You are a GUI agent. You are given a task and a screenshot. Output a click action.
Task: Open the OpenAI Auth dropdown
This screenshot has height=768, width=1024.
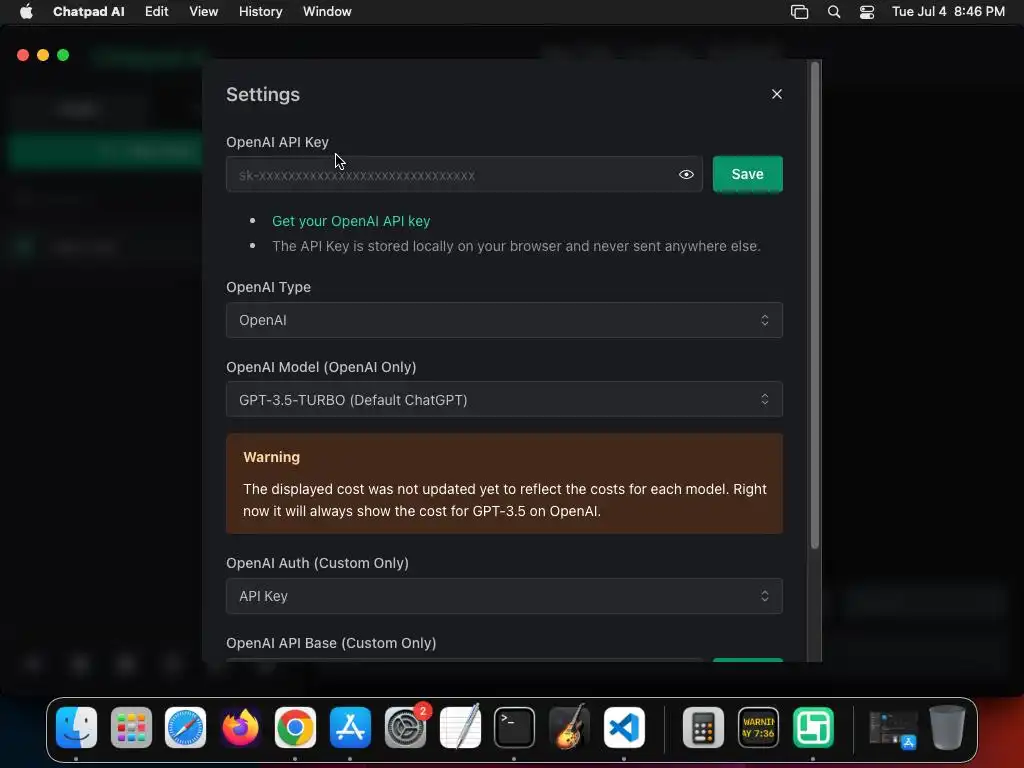tap(504, 596)
